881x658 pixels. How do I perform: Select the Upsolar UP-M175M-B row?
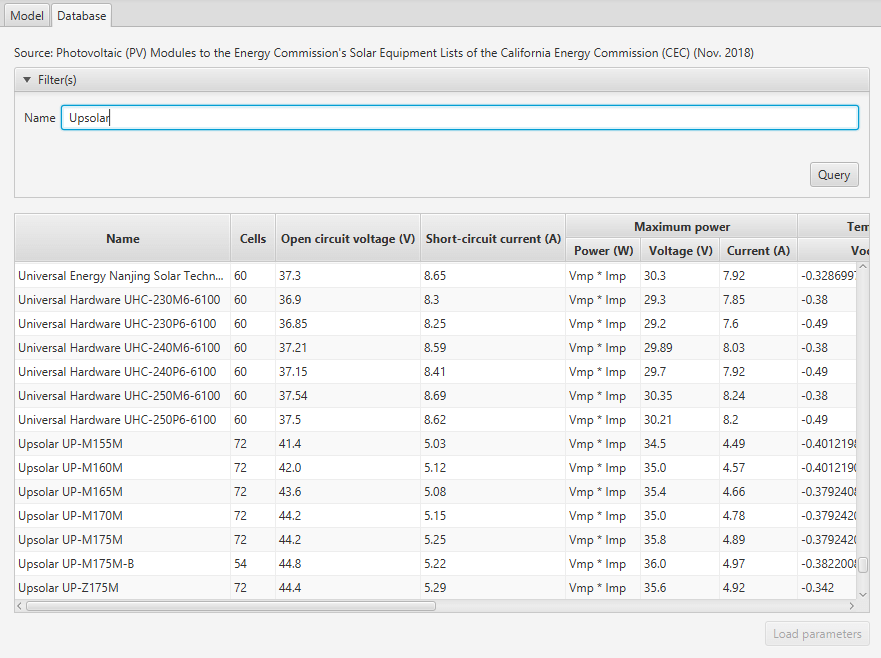click(x=435, y=564)
